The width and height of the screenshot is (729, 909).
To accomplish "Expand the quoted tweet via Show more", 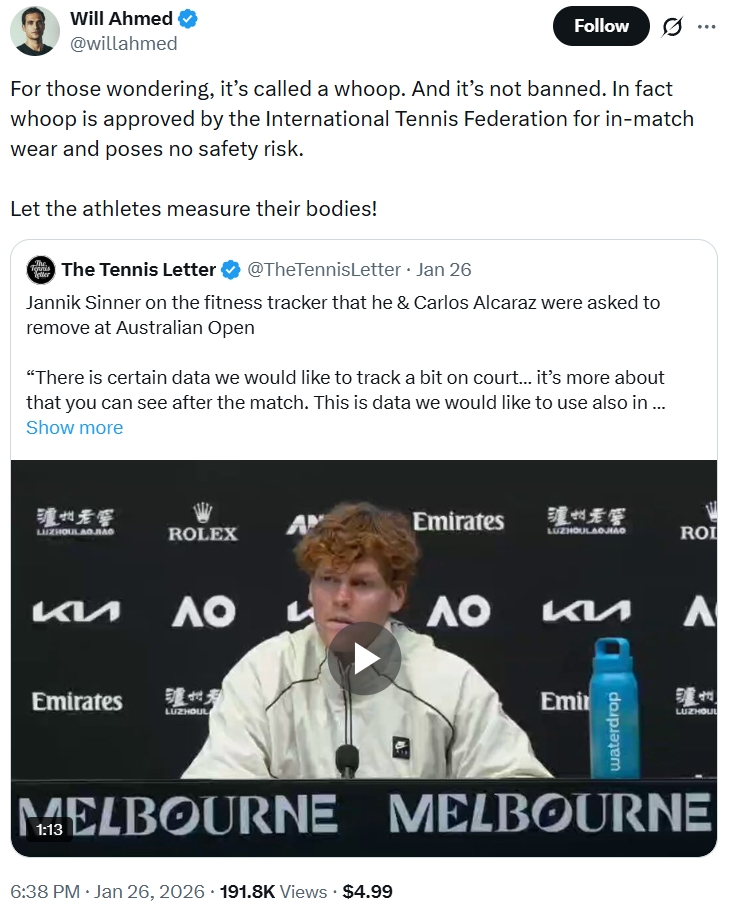I will coord(74,427).
